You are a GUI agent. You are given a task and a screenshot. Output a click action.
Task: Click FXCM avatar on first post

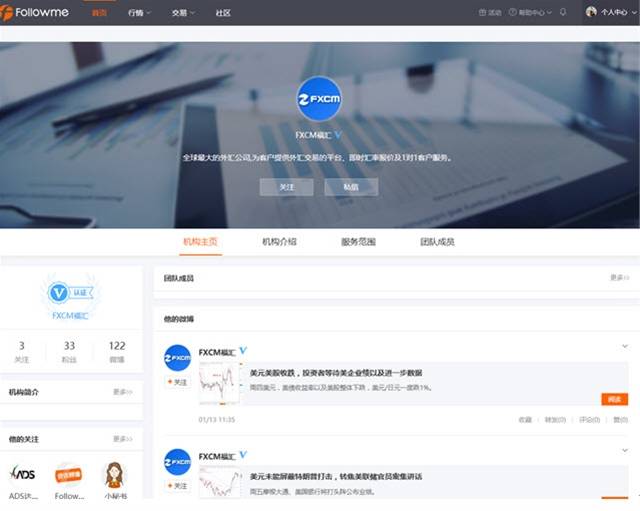(x=177, y=358)
